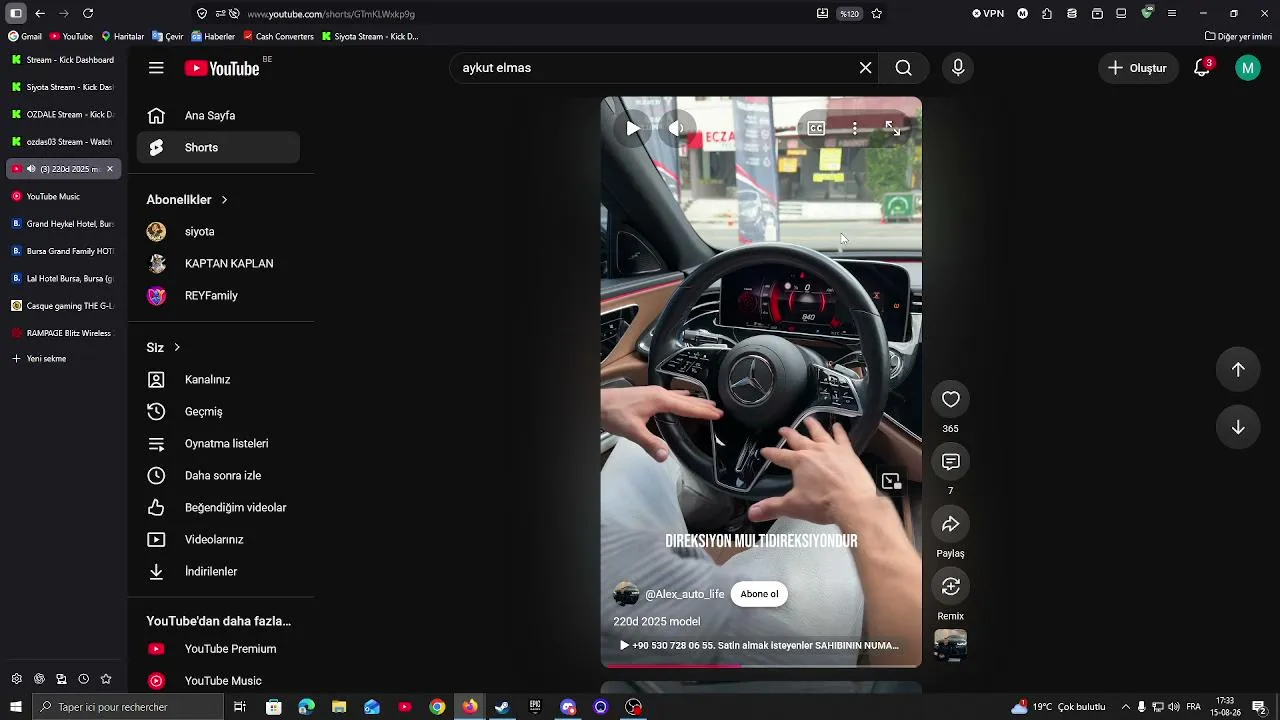Open Daha sonra izle list

pyautogui.click(x=218, y=476)
